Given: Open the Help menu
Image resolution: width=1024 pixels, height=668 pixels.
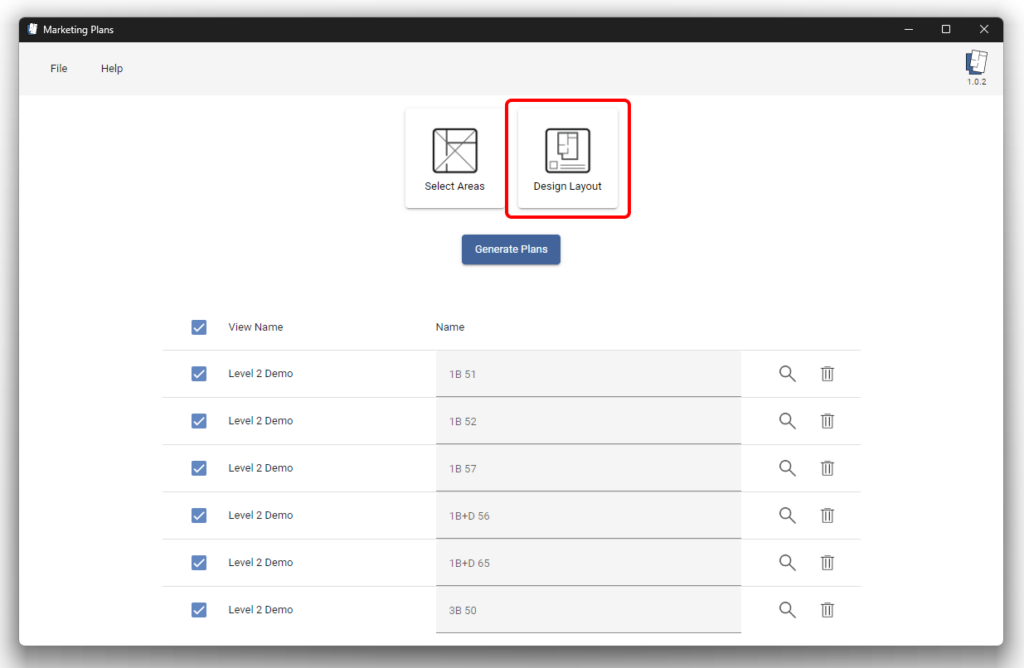Looking at the screenshot, I should pyautogui.click(x=111, y=68).
